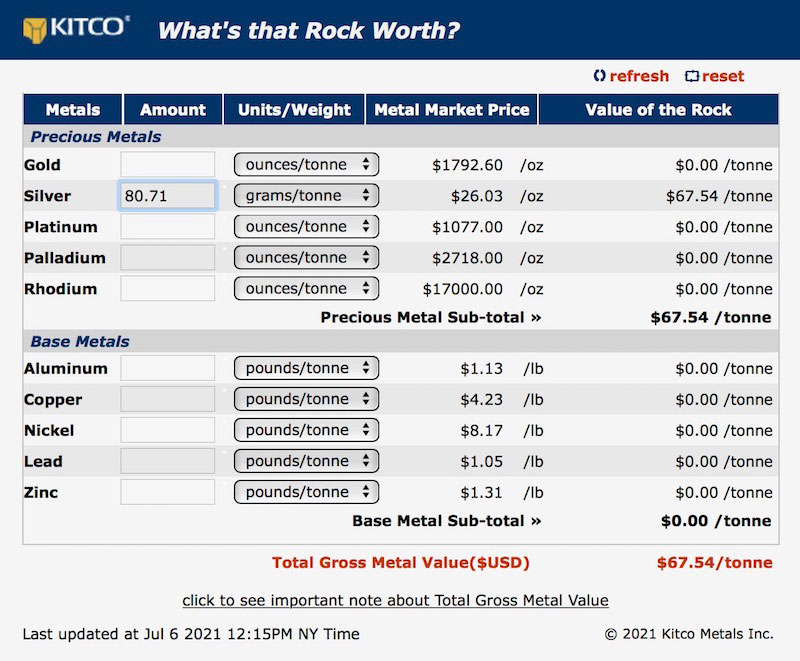Viewport: 800px width, 661px height.
Task: Click the Base Metal Sub-total label
Action: (x=446, y=521)
